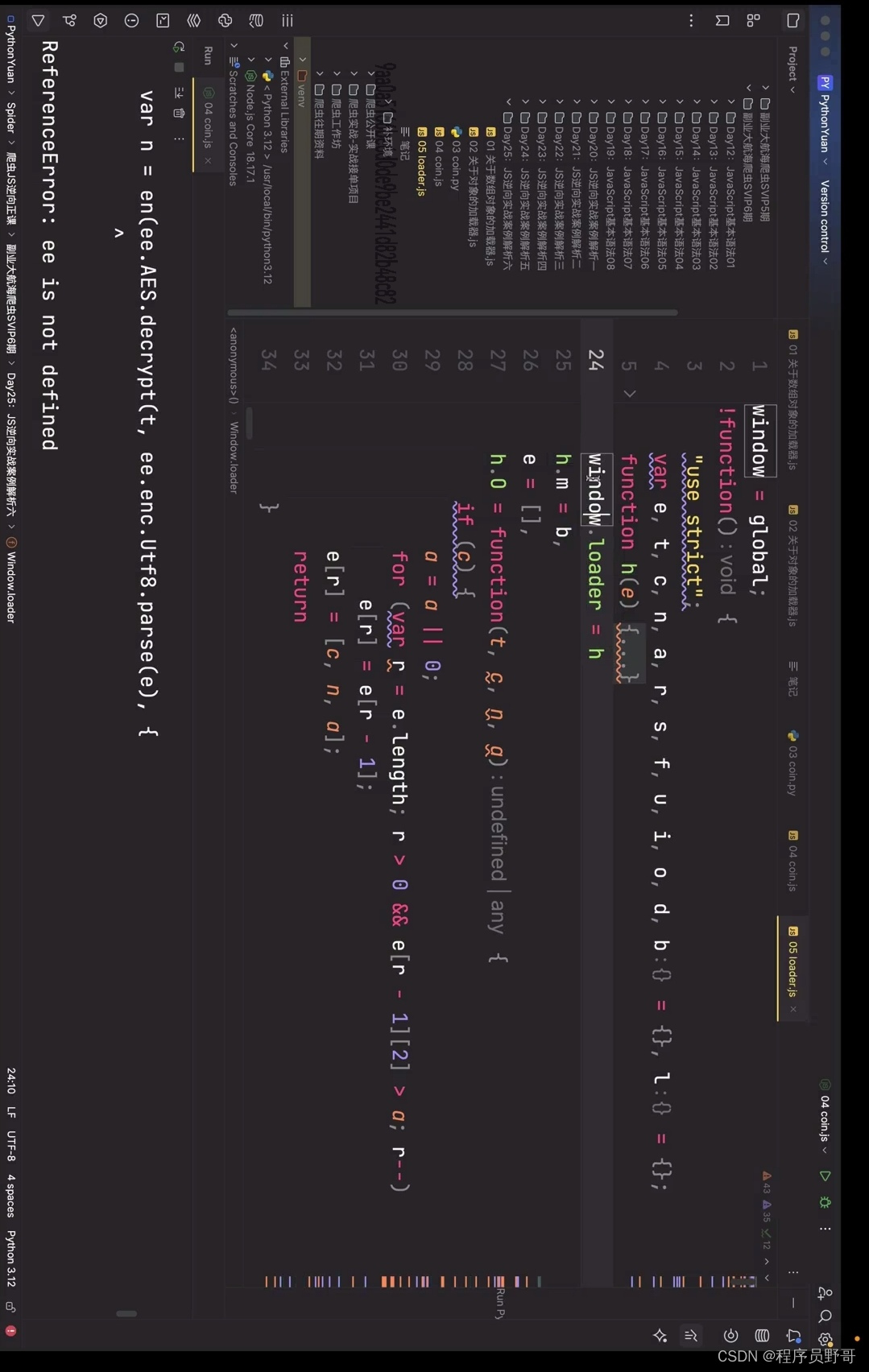Viewport: 869px width, 1372px height.
Task: Expand the venv folder node
Action: pyautogui.click(x=303, y=60)
